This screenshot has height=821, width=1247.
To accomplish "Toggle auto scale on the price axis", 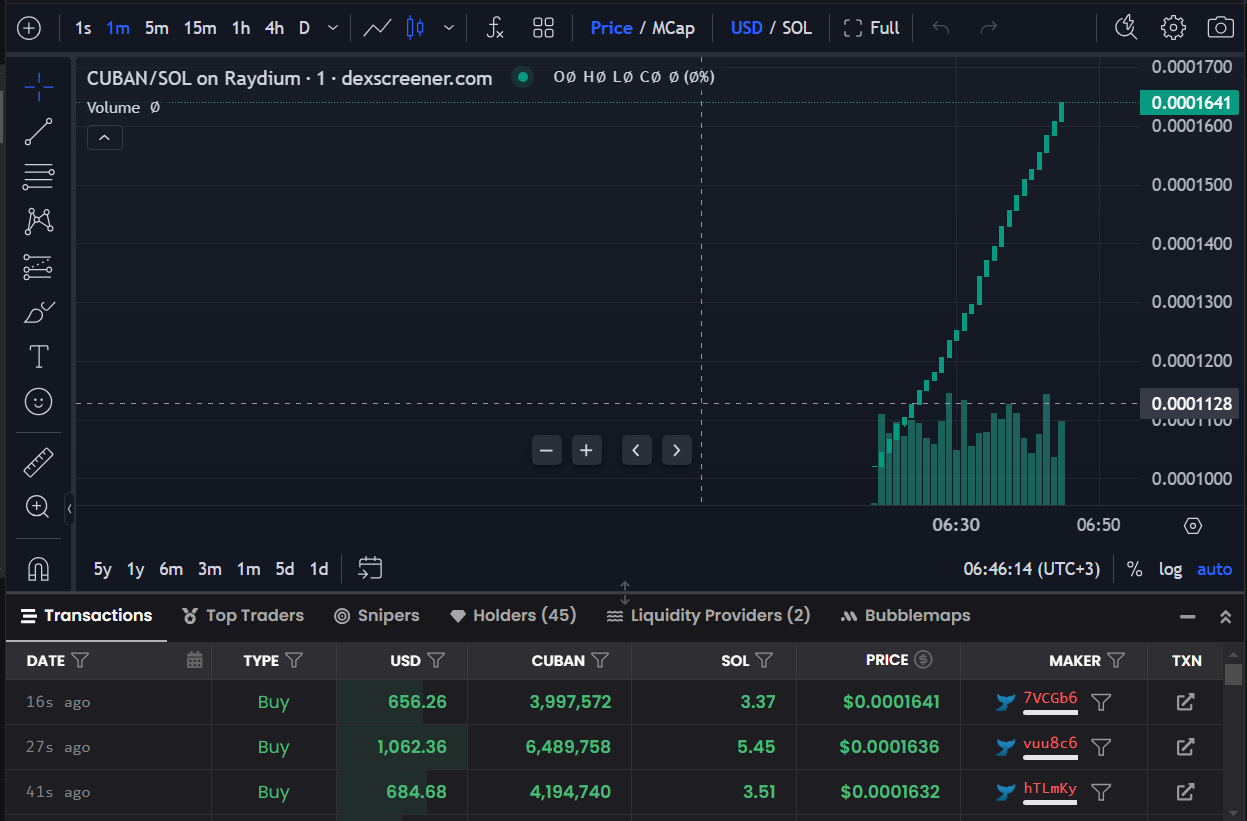I will [x=1214, y=569].
